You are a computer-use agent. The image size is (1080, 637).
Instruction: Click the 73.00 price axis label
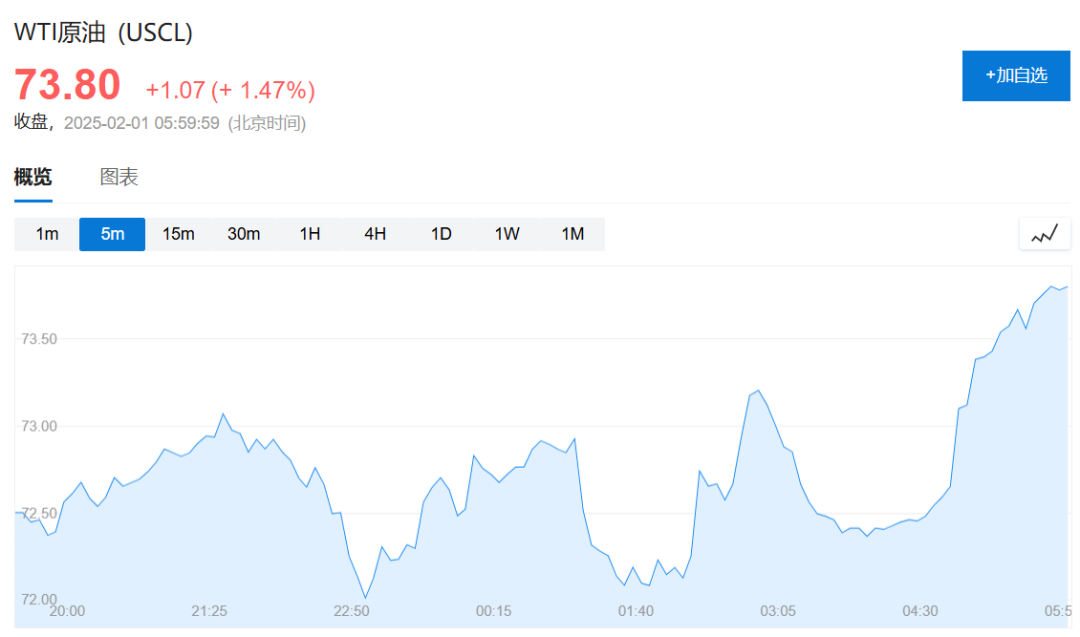[39, 426]
